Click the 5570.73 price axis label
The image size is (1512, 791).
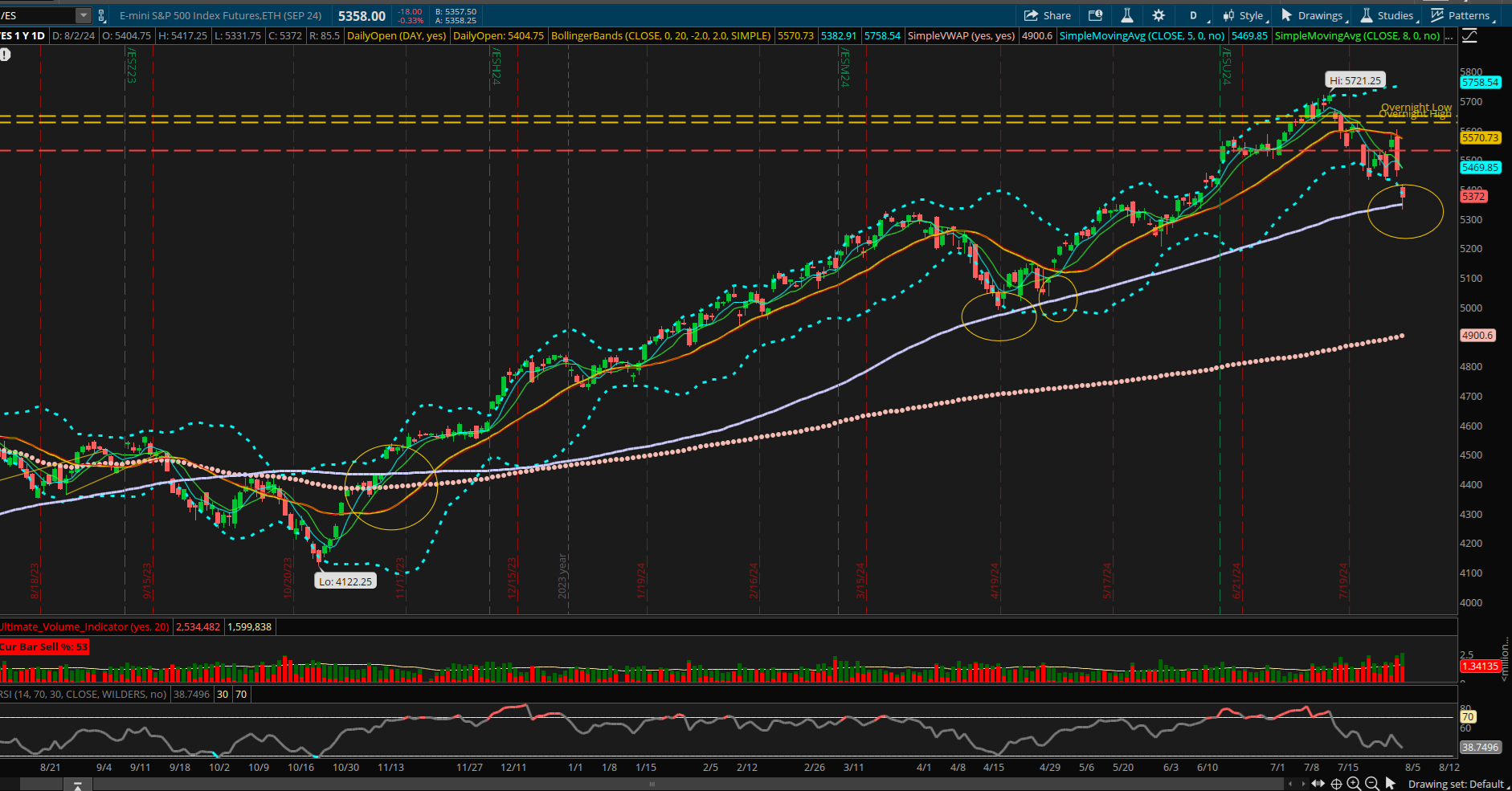click(1480, 137)
